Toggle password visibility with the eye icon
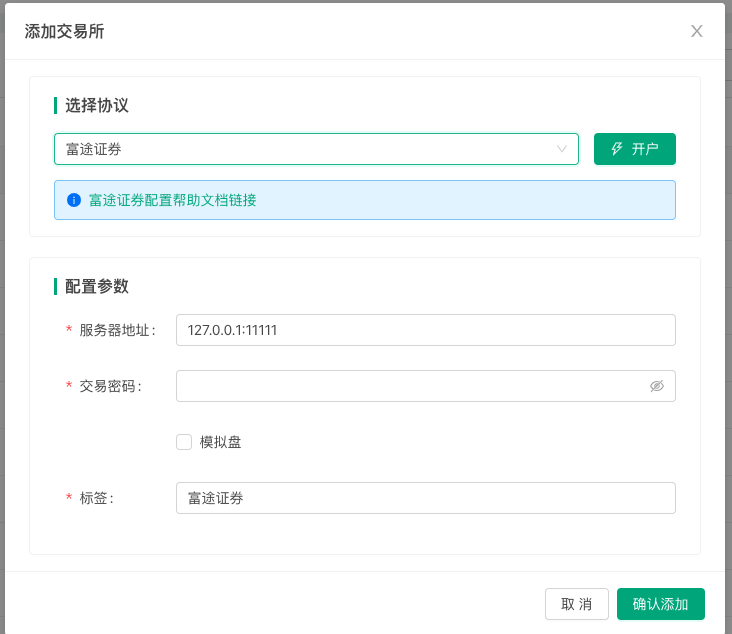This screenshot has height=634, width=732. pos(657,386)
